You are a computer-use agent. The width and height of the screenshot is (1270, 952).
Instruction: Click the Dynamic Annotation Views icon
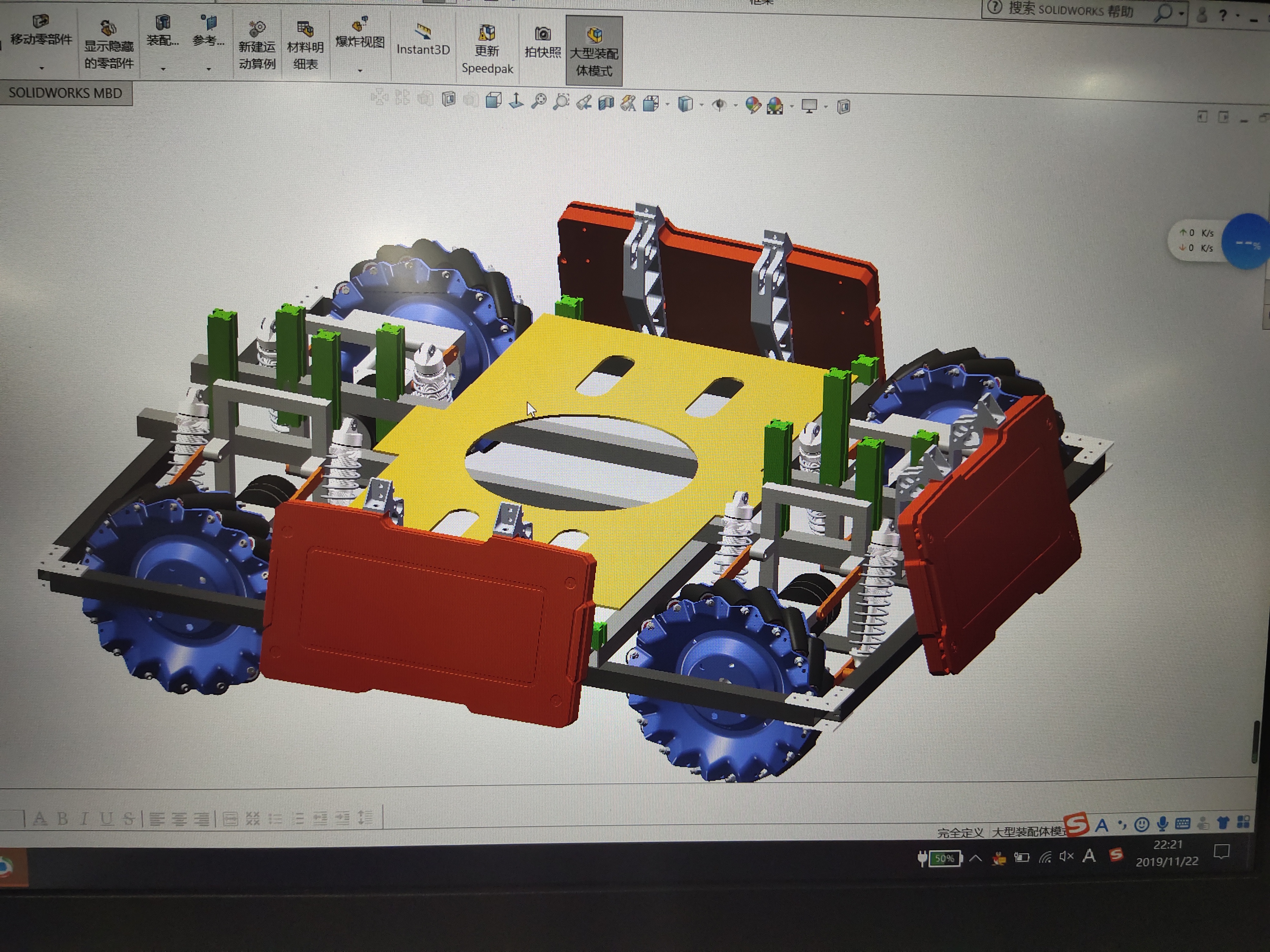[x=629, y=103]
